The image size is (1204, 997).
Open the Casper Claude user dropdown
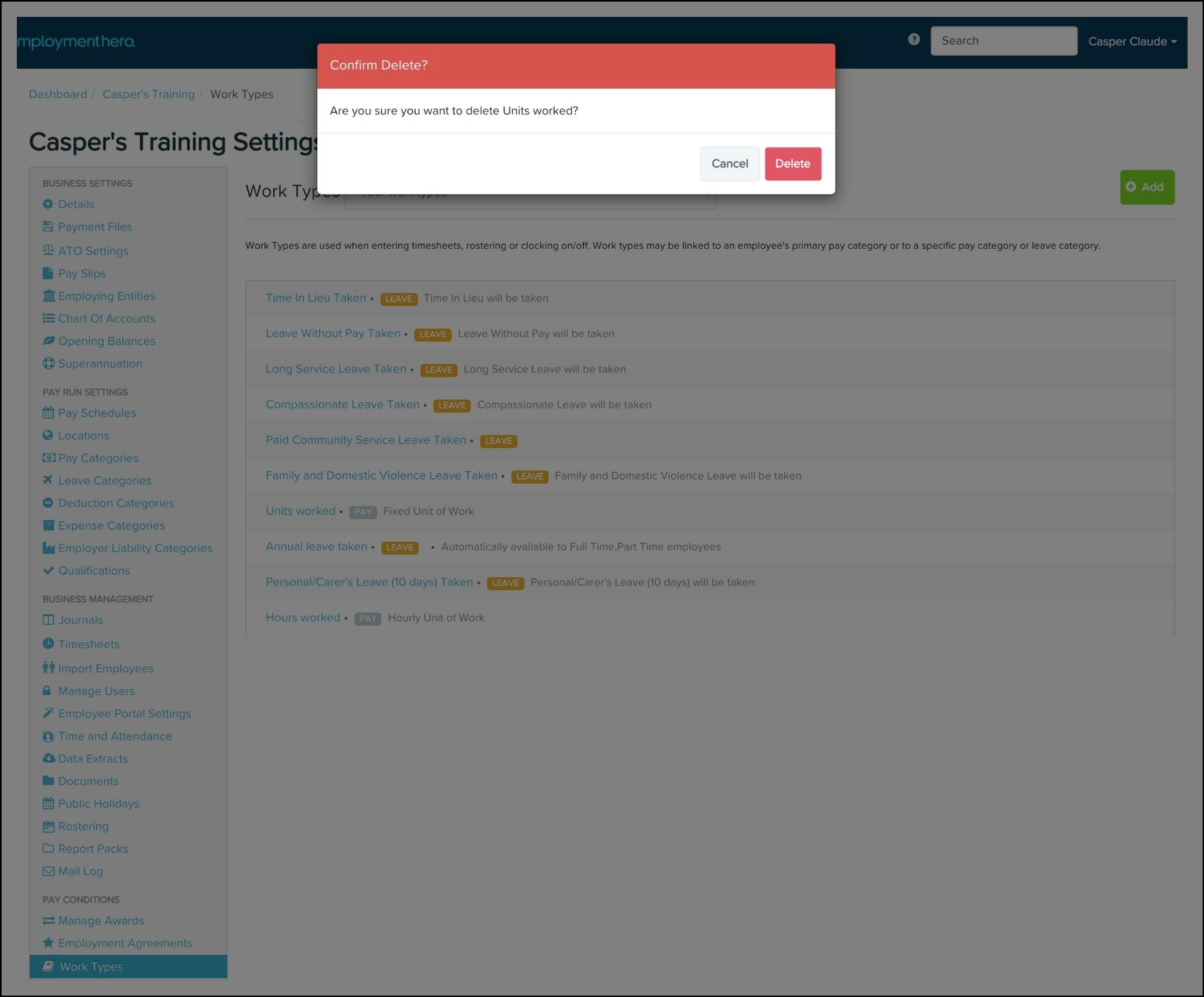(x=1131, y=42)
